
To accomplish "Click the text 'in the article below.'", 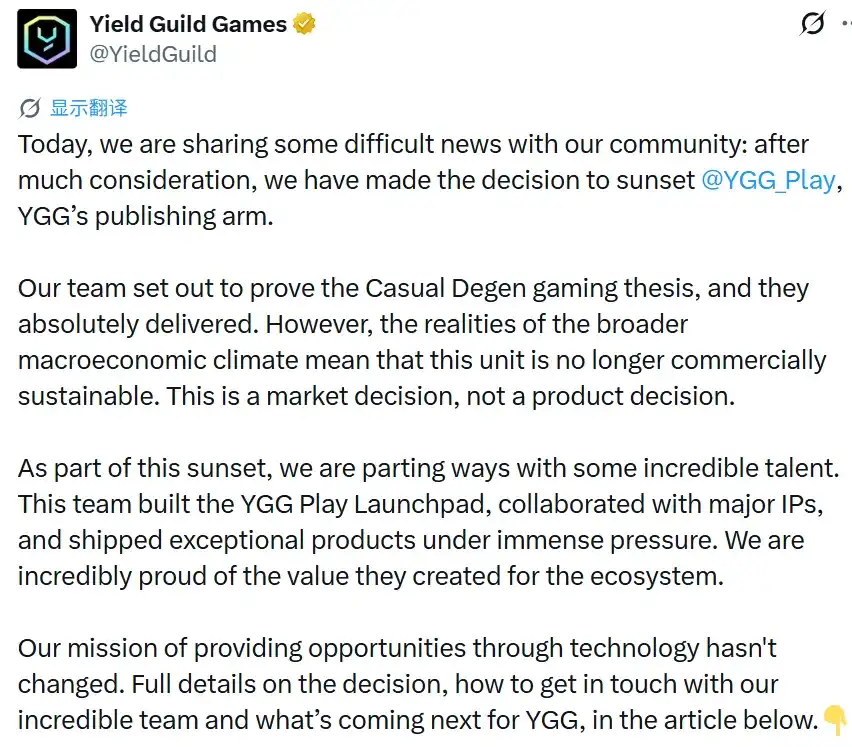I will pyautogui.click(x=705, y=720).
